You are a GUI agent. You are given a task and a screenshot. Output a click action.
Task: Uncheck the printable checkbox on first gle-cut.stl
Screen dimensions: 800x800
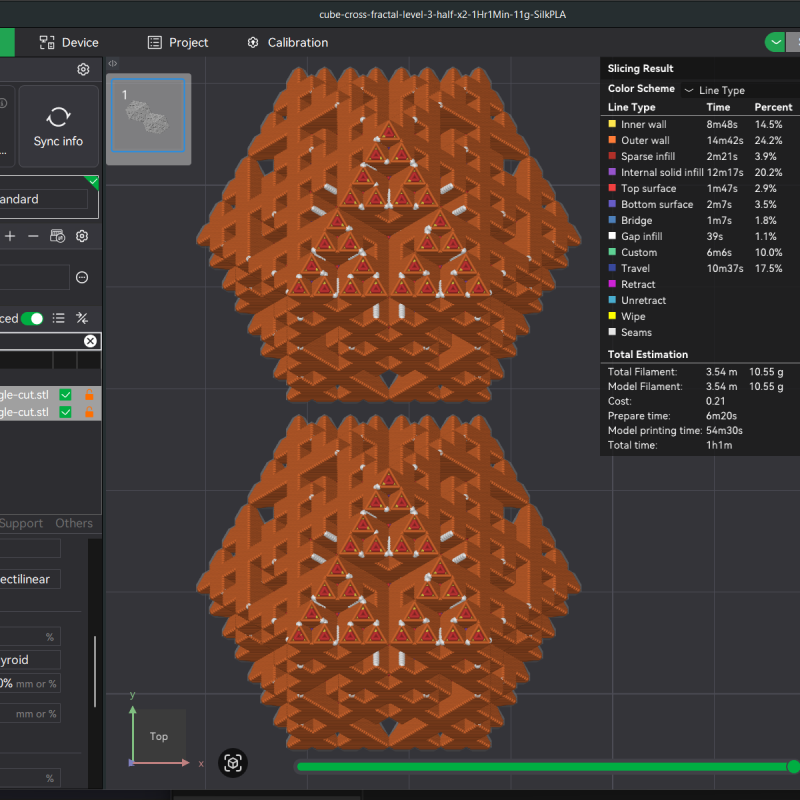[65, 395]
